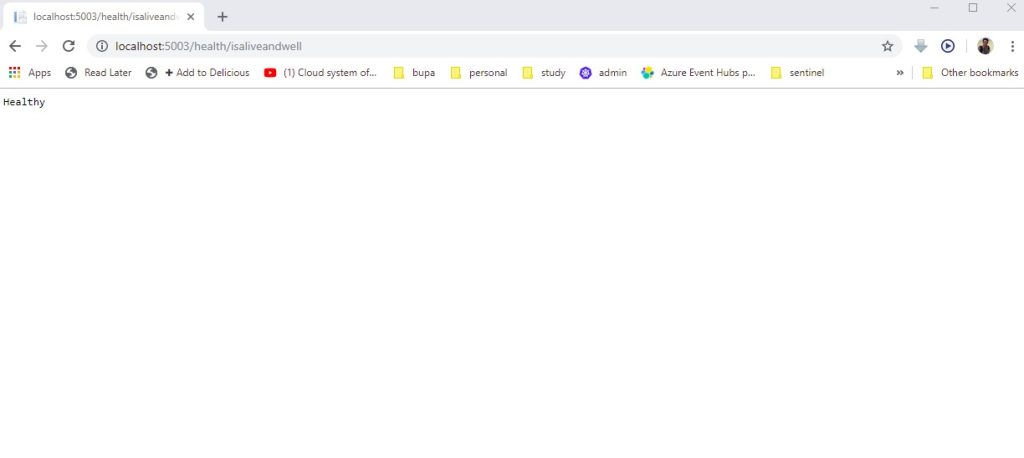Image resolution: width=1024 pixels, height=458 pixels.
Task: Open Chrome's three-dot menu
Action: 1012,46
